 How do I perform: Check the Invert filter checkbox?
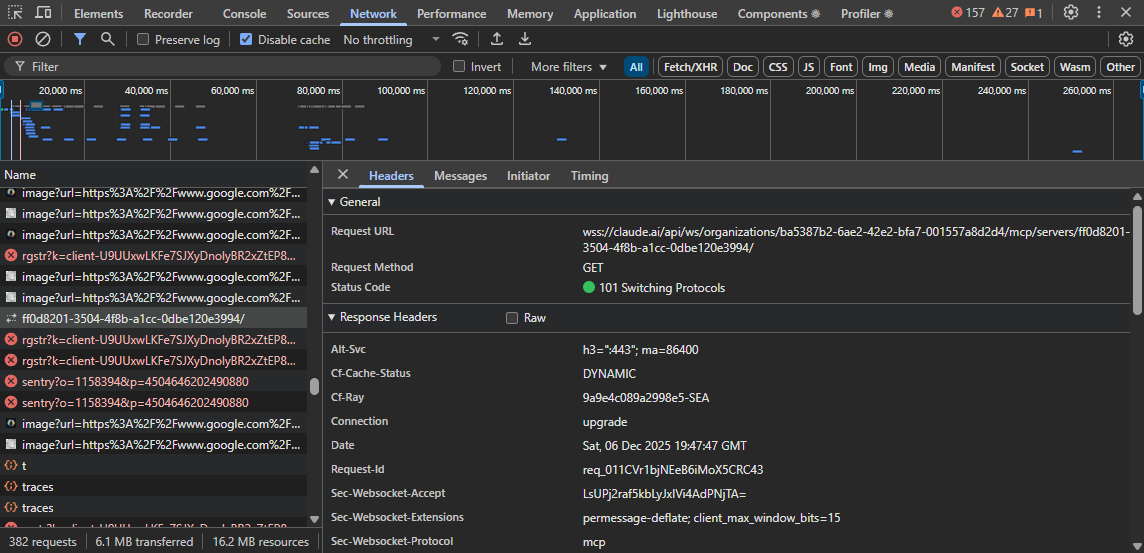(460, 67)
